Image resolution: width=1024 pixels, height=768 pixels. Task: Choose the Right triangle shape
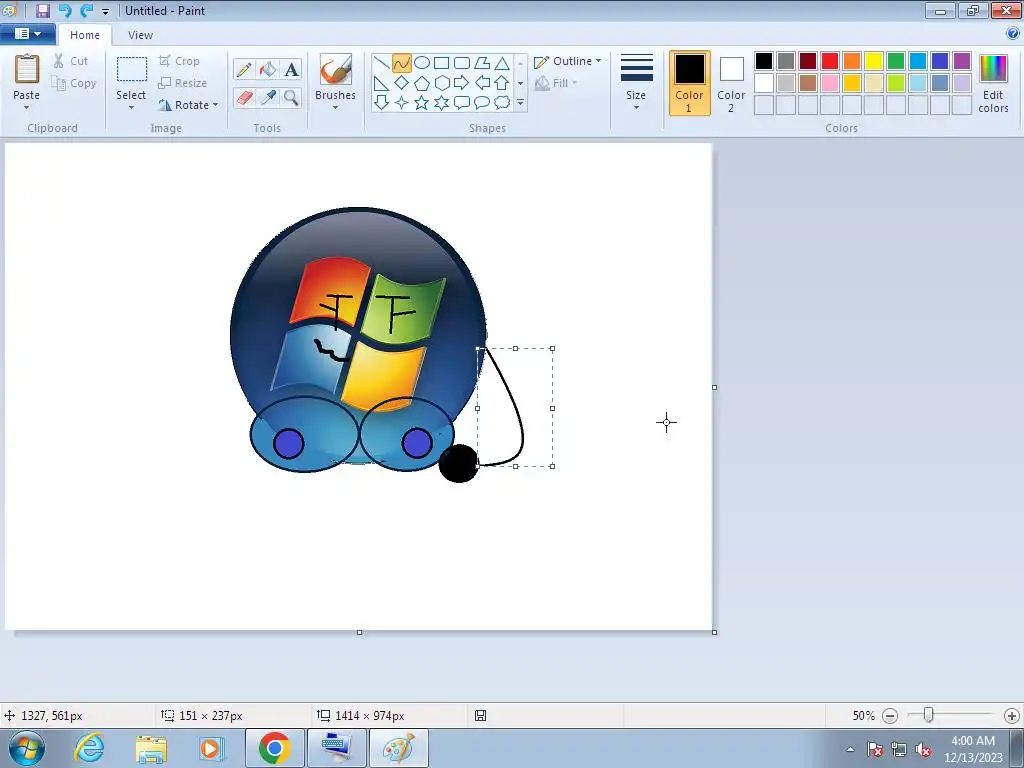381,83
